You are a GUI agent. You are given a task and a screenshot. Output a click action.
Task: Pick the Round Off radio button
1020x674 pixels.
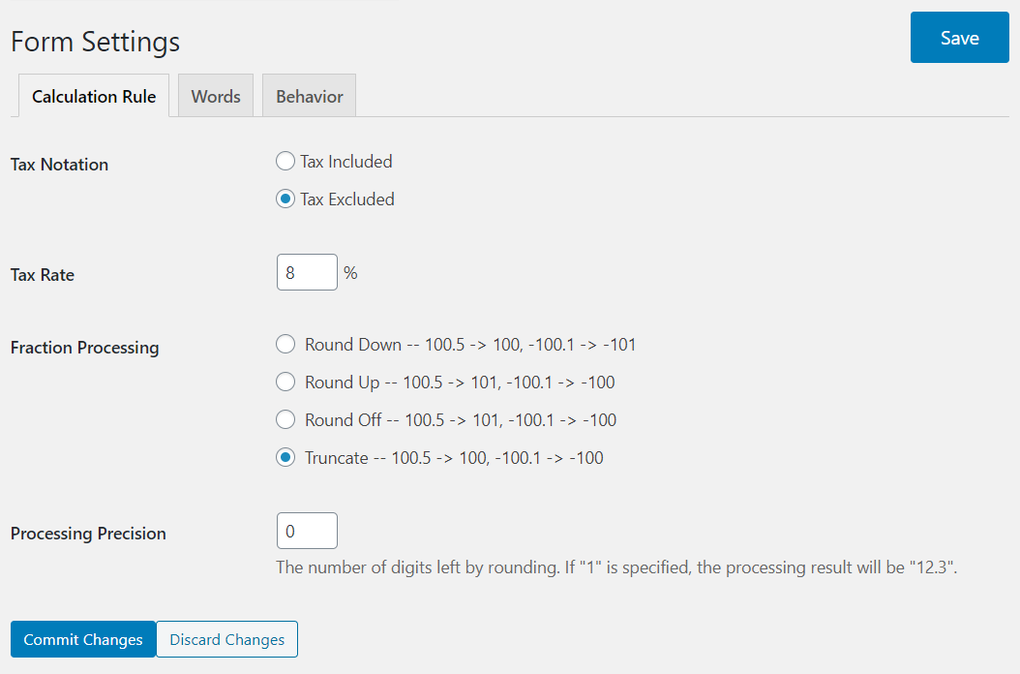[x=286, y=420]
